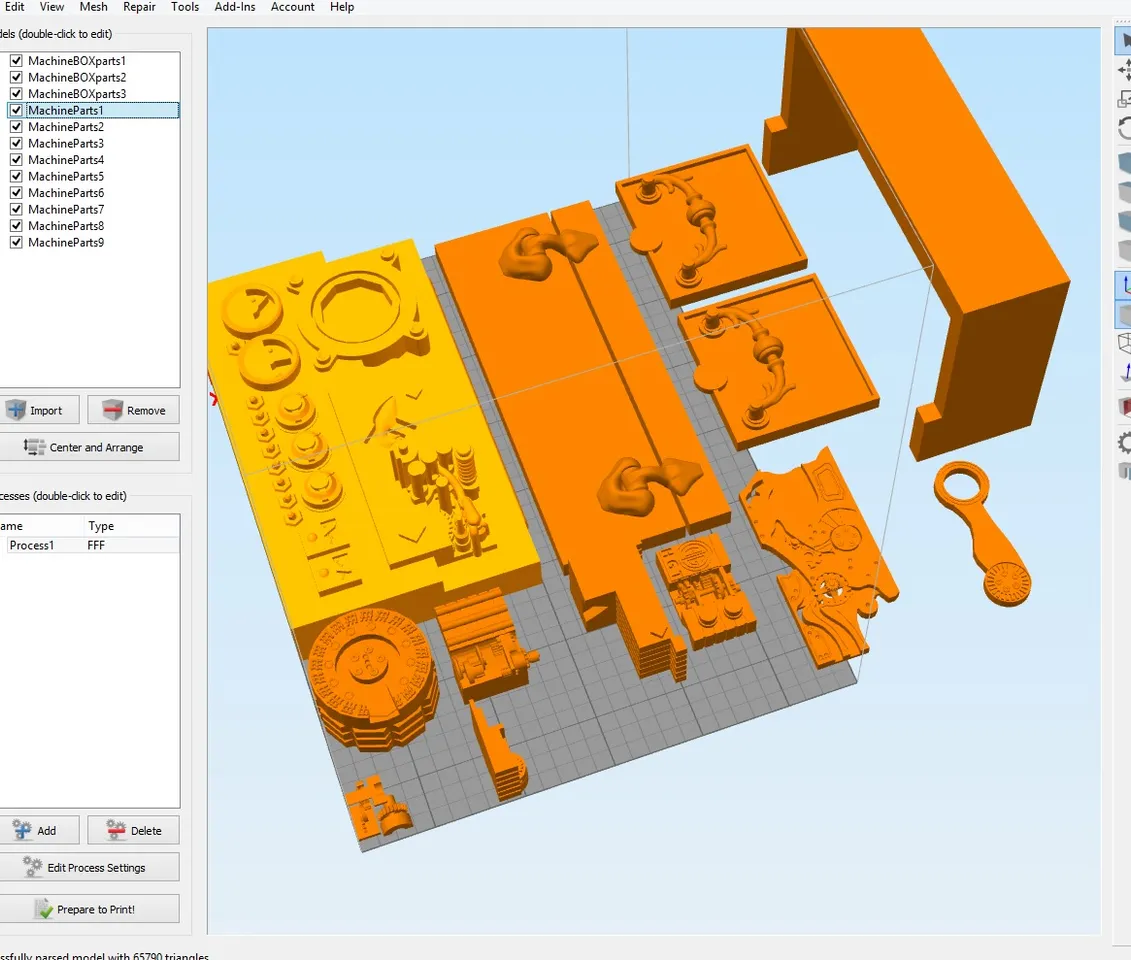1131x960 pixels.
Task: Toggle the MachineParts1 checkbox
Action: [x=16, y=110]
